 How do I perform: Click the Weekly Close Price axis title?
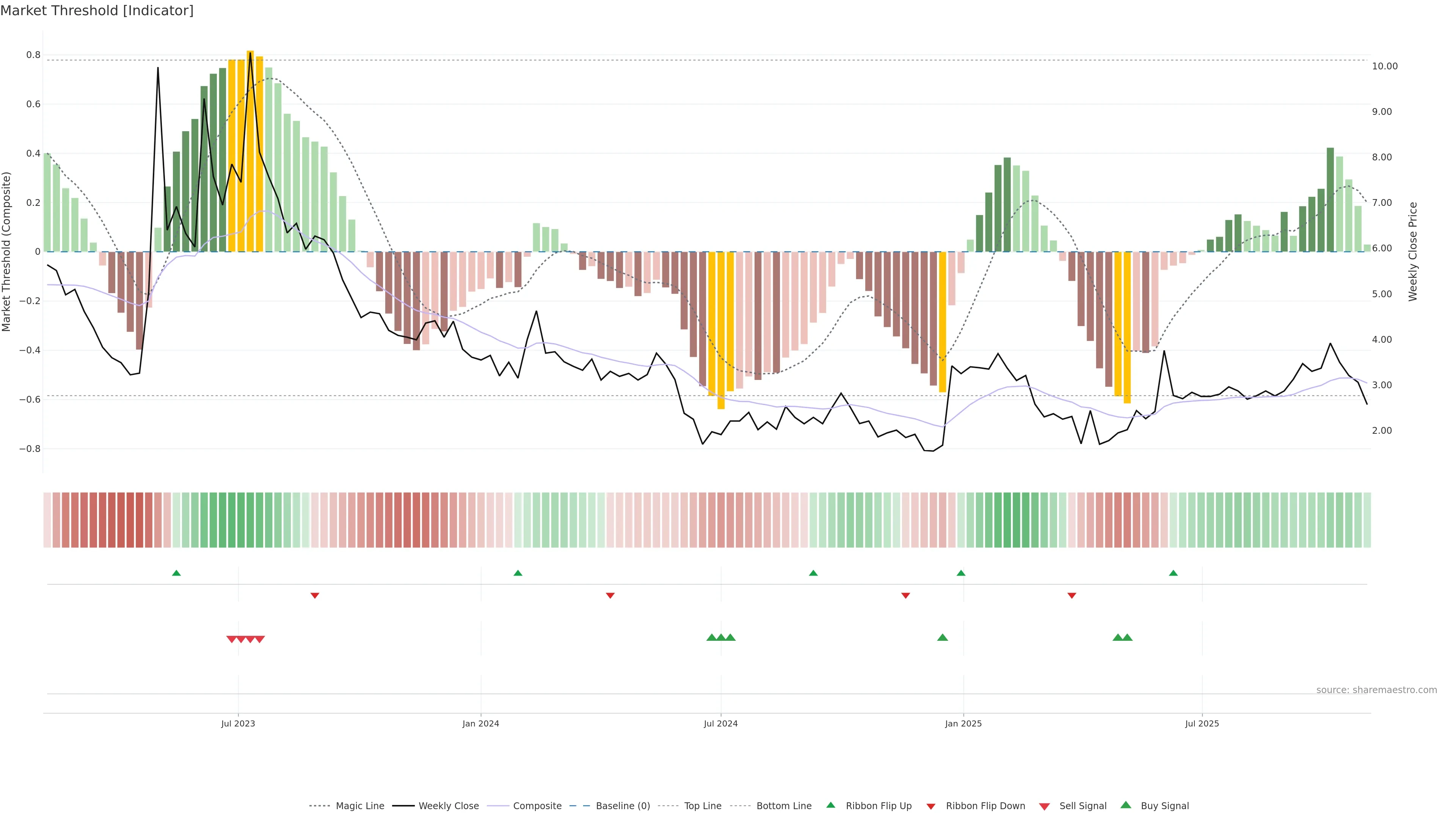(1412, 251)
